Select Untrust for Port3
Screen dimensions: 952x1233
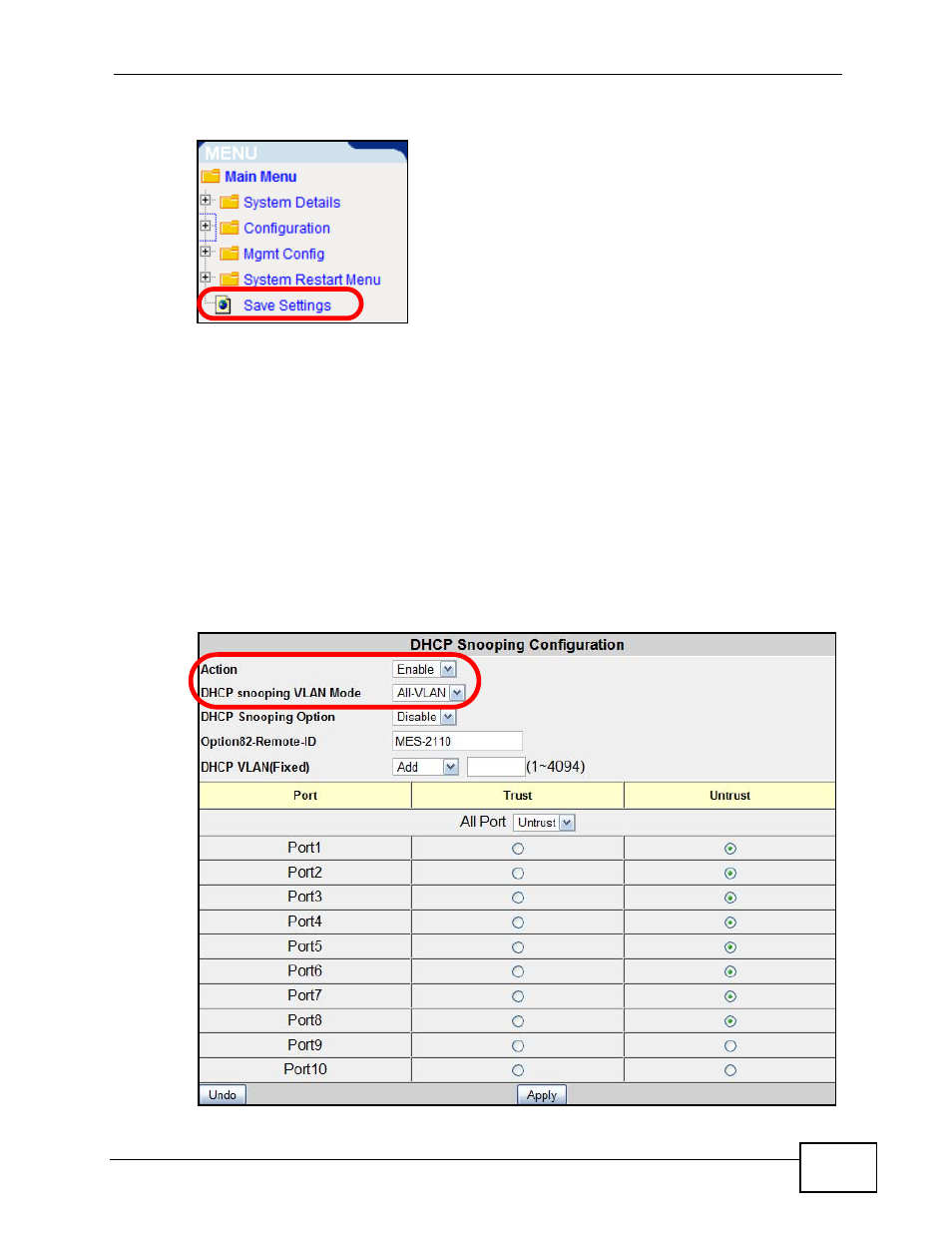click(730, 898)
